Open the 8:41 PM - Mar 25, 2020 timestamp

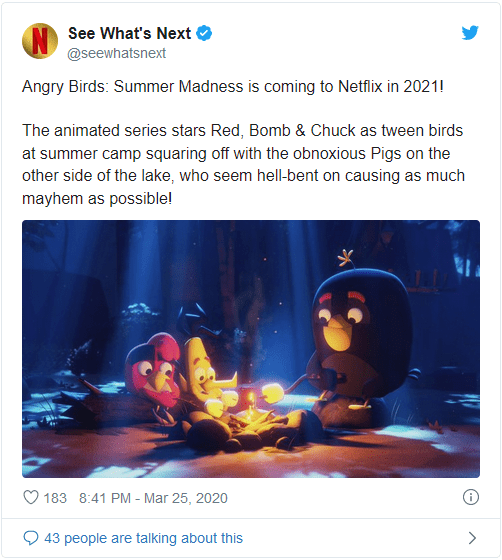(153, 498)
